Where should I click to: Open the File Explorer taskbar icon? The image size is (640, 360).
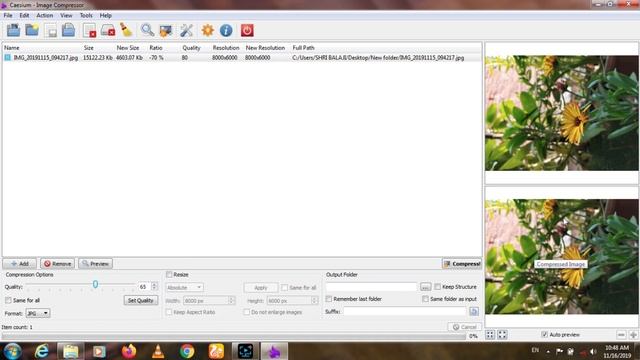click(x=71, y=351)
